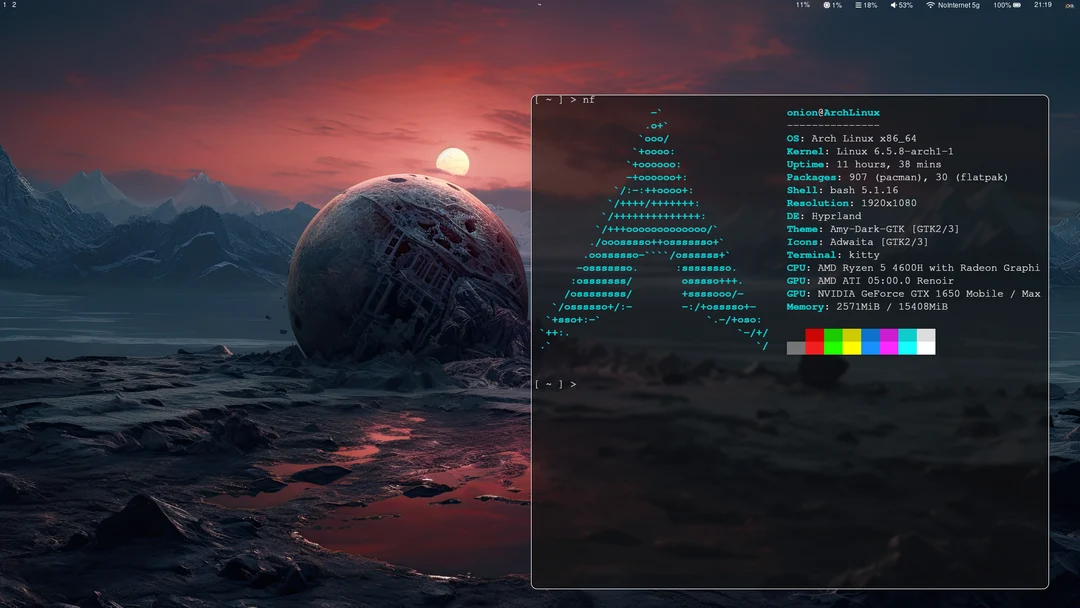Click the speaker icon in the status bar

coord(893,5)
